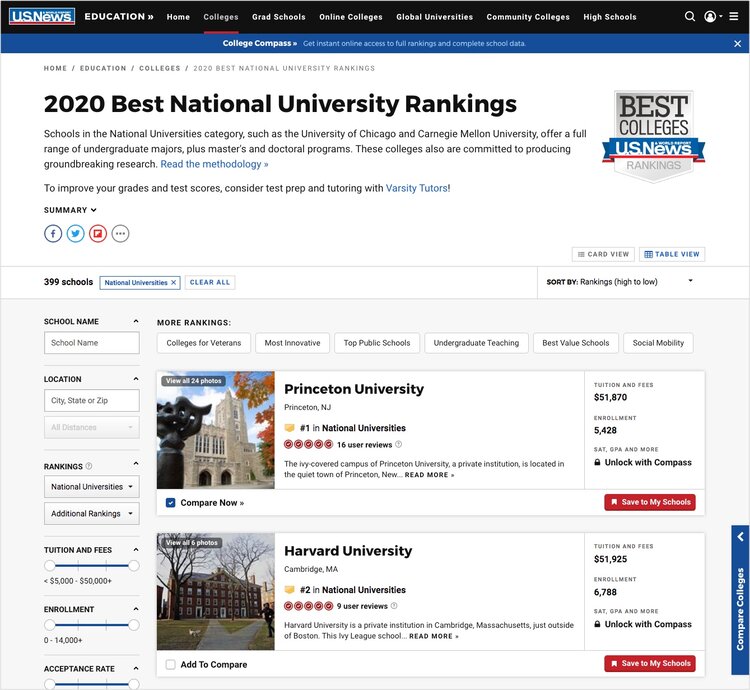The image size is (750, 690).
Task: Open Most Innovative ranking
Action: 292,343
